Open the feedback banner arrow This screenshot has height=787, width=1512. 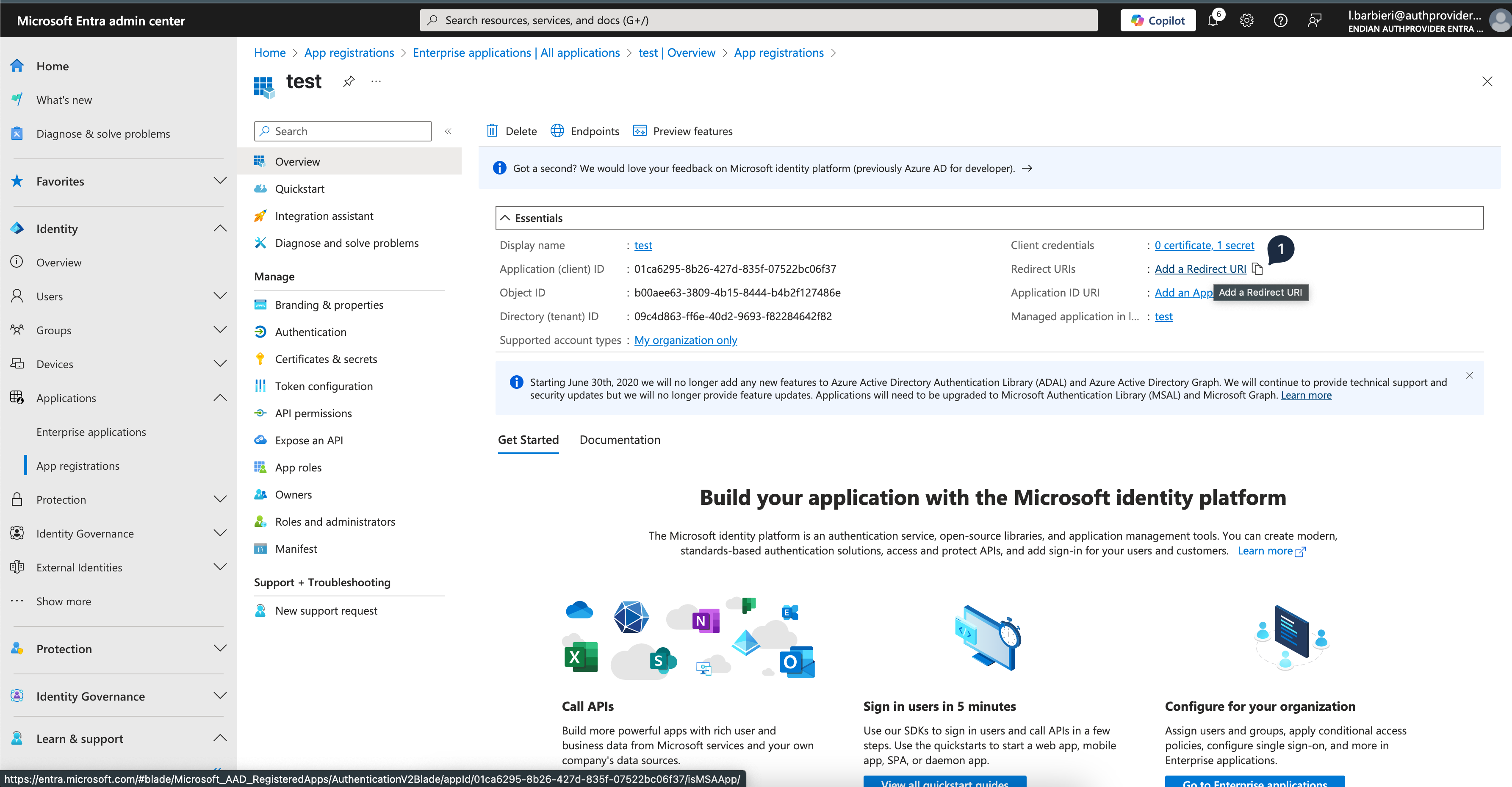pyautogui.click(x=1027, y=169)
